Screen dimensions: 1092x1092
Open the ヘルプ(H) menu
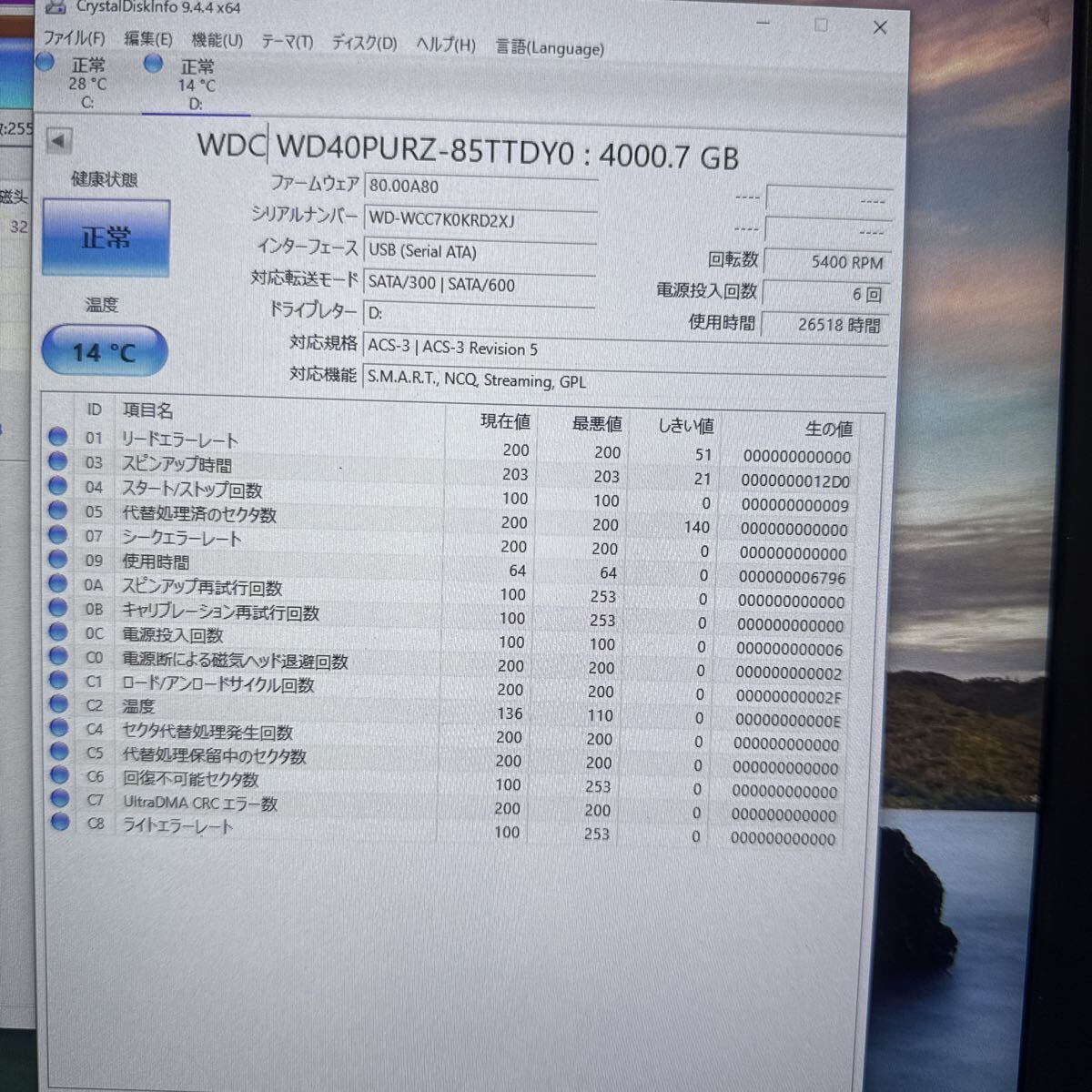(x=445, y=45)
